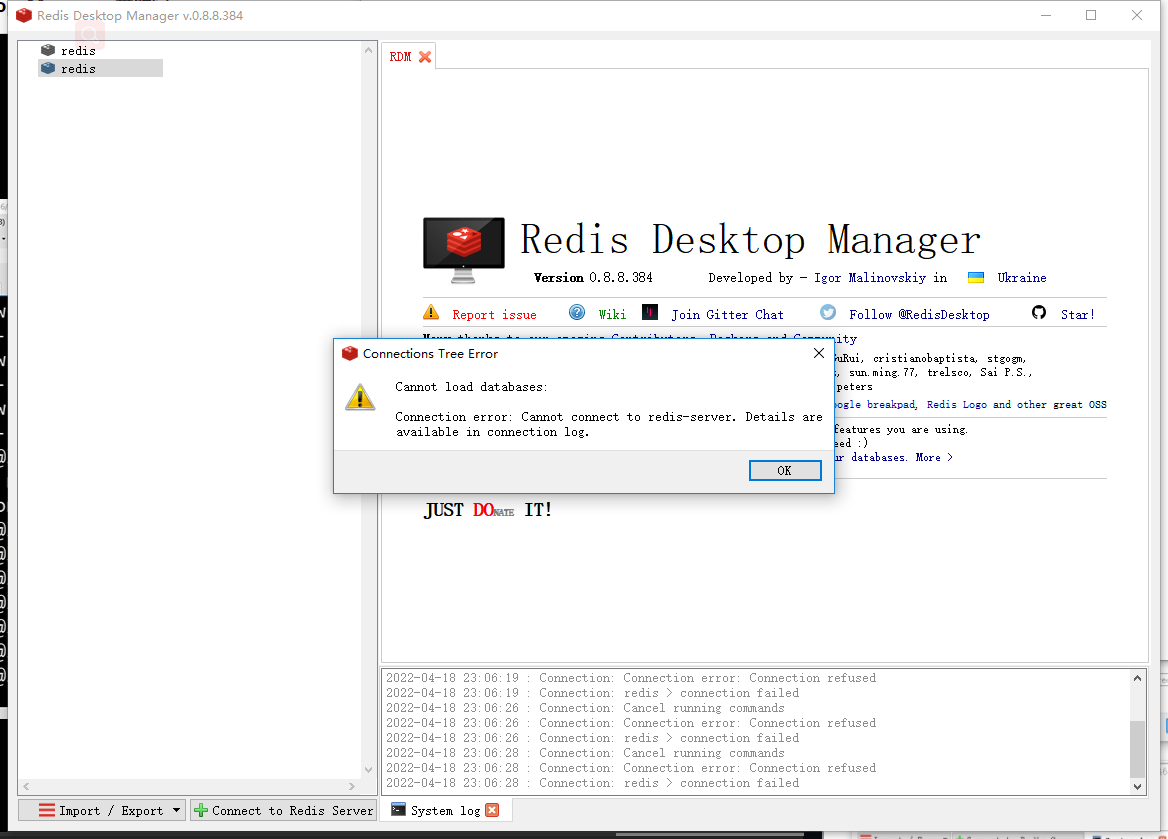
Task: Click the connection tree scroll up arrow
Action: click(x=368, y=50)
